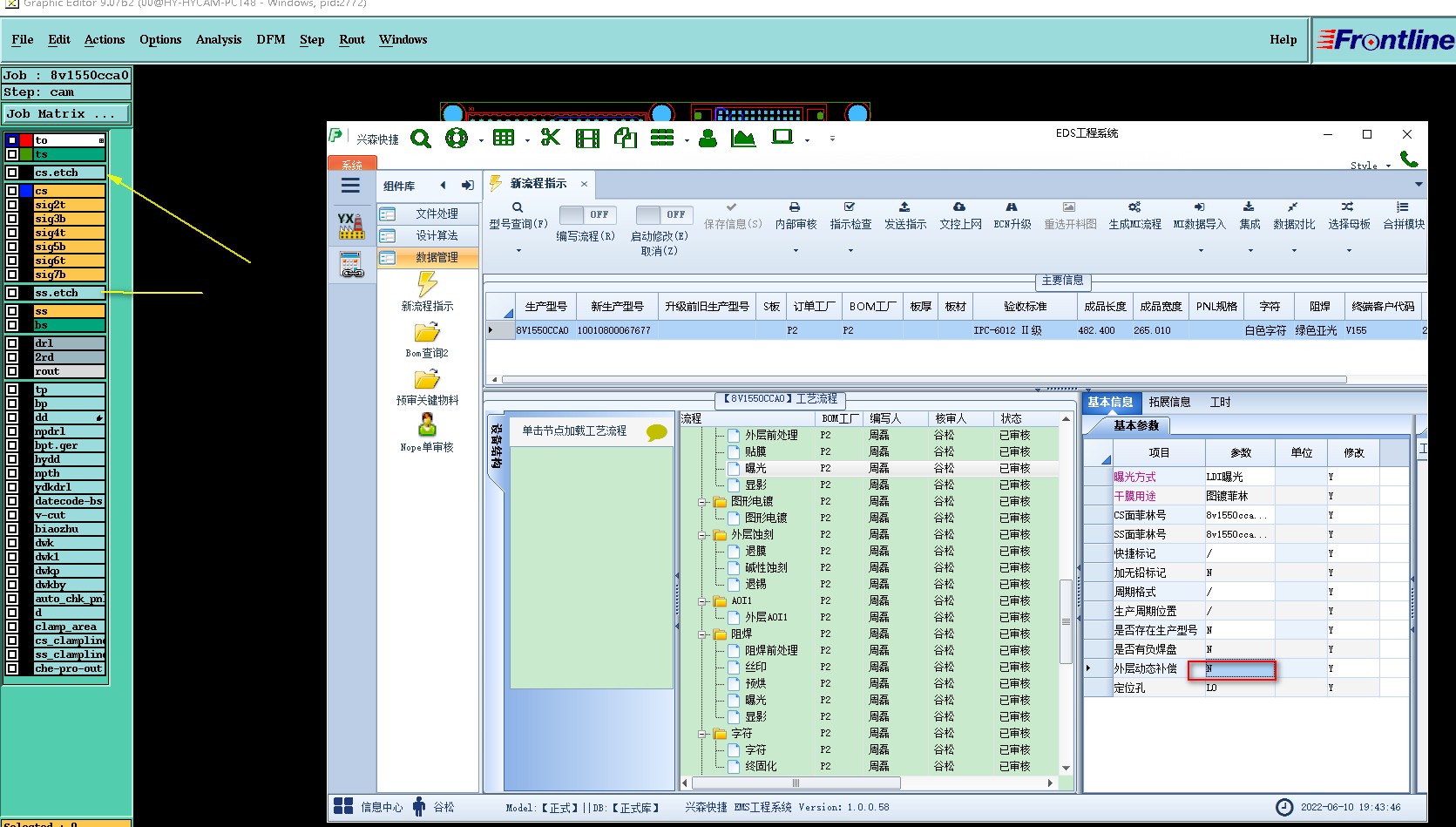Click the green lifebuoy help icon
Image resolution: width=1456 pixels, height=827 pixels.
click(456, 138)
